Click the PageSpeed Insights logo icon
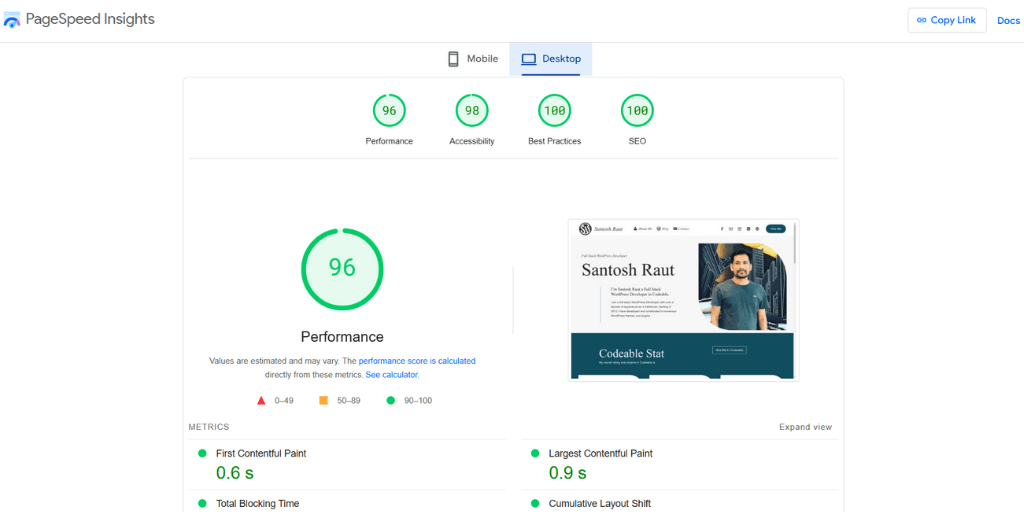This screenshot has width=1024, height=512. point(12,20)
